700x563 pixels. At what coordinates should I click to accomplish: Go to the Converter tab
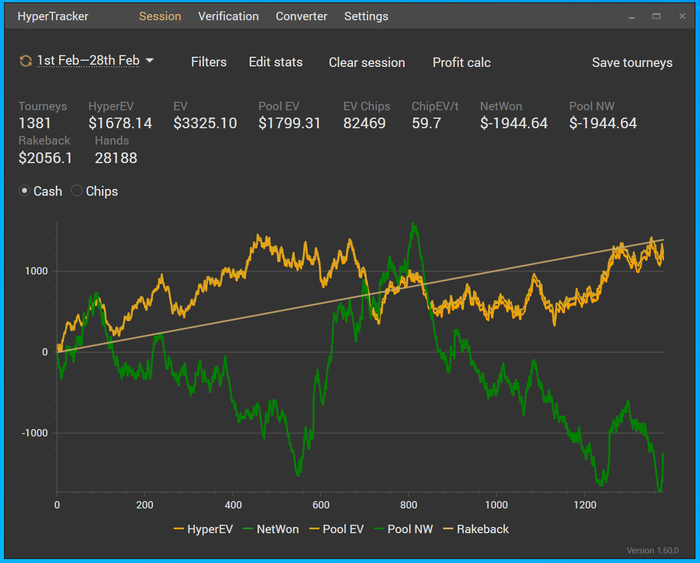pos(301,17)
